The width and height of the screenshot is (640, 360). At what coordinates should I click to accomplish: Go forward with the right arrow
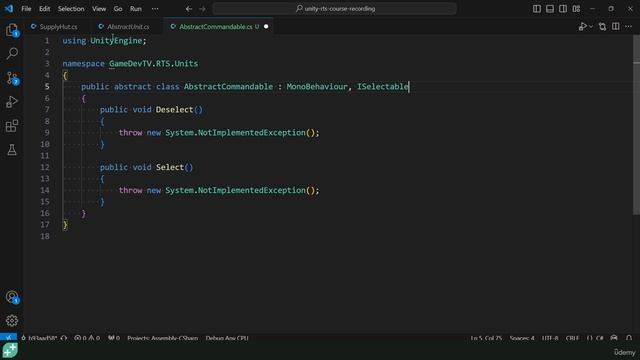pyautogui.click(x=202, y=8)
